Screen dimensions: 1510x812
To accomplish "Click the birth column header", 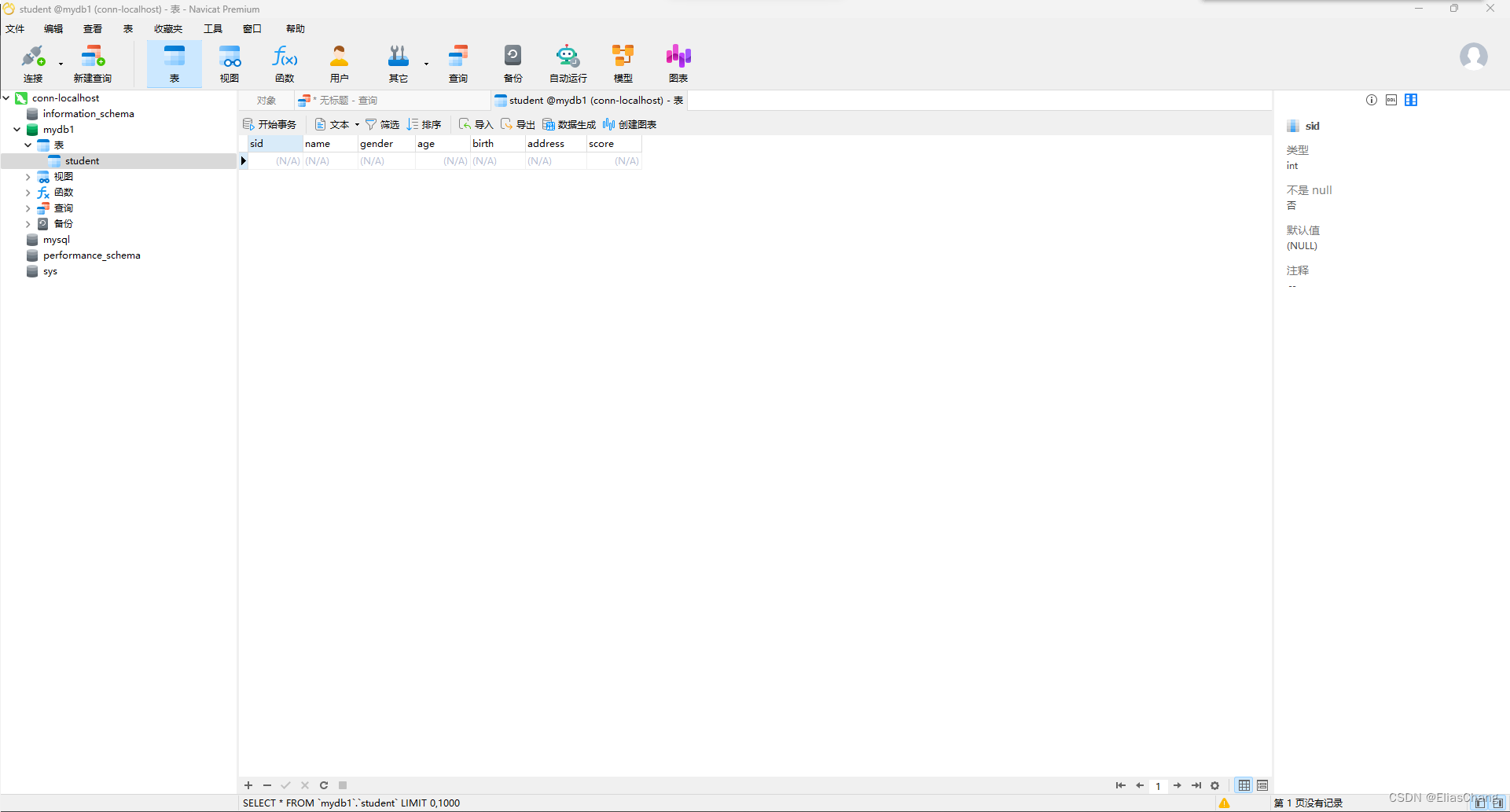I will pyautogui.click(x=498, y=143).
